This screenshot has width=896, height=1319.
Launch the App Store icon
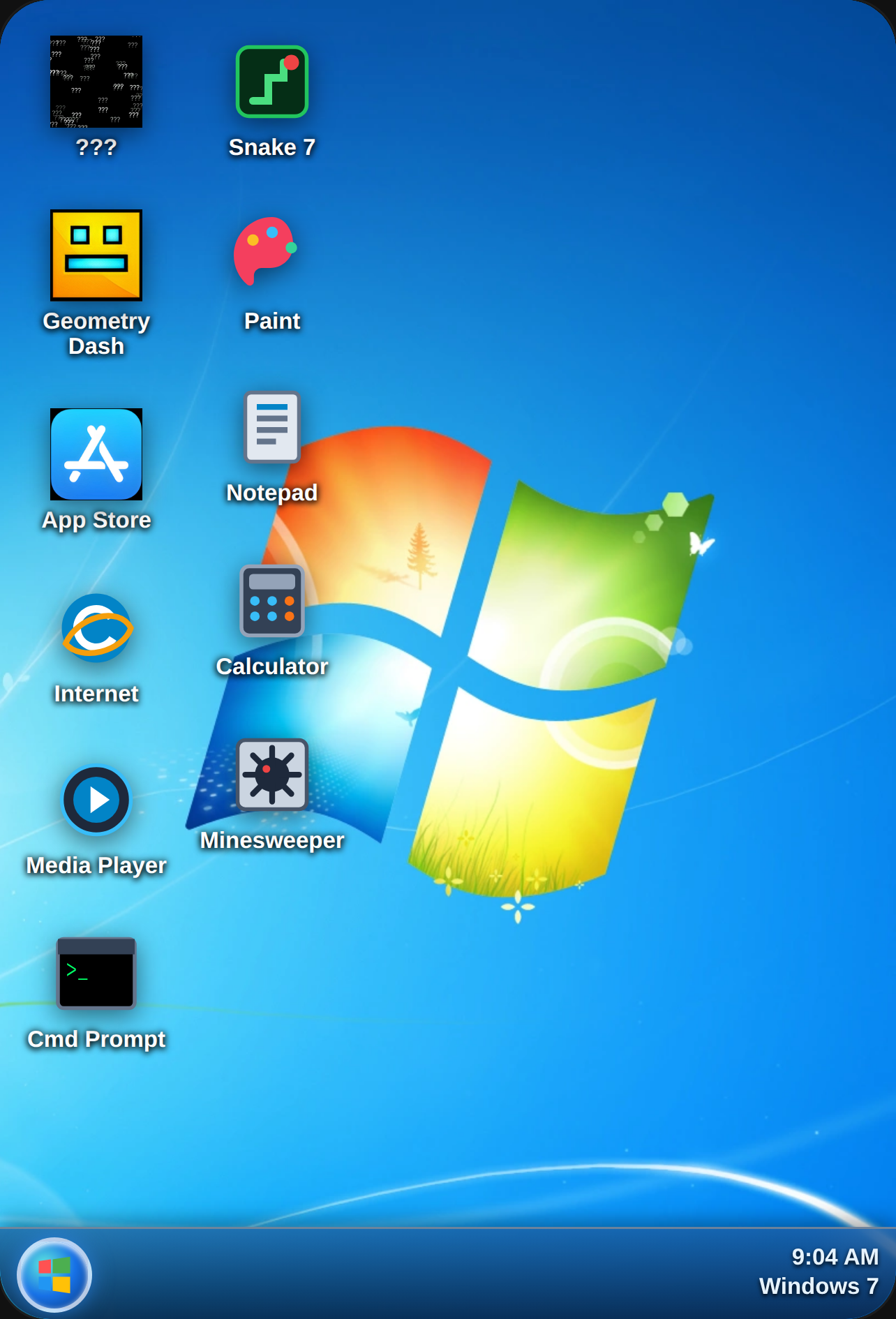coord(96,454)
